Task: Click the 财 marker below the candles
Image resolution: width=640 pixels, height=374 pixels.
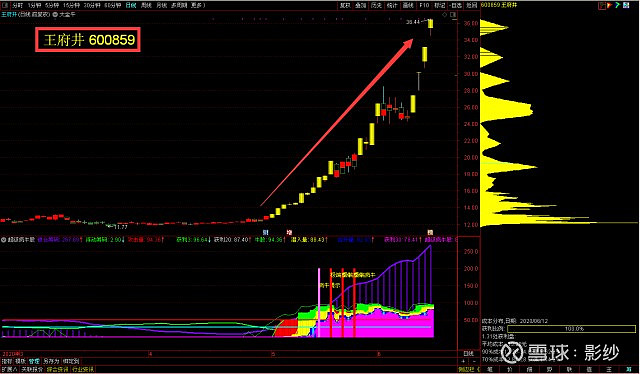Action: click(x=265, y=232)
